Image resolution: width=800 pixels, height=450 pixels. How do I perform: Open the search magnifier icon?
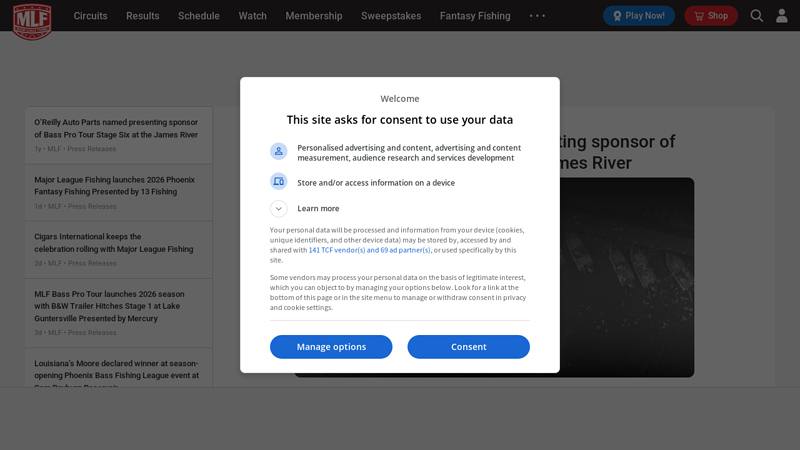[756, 16]
